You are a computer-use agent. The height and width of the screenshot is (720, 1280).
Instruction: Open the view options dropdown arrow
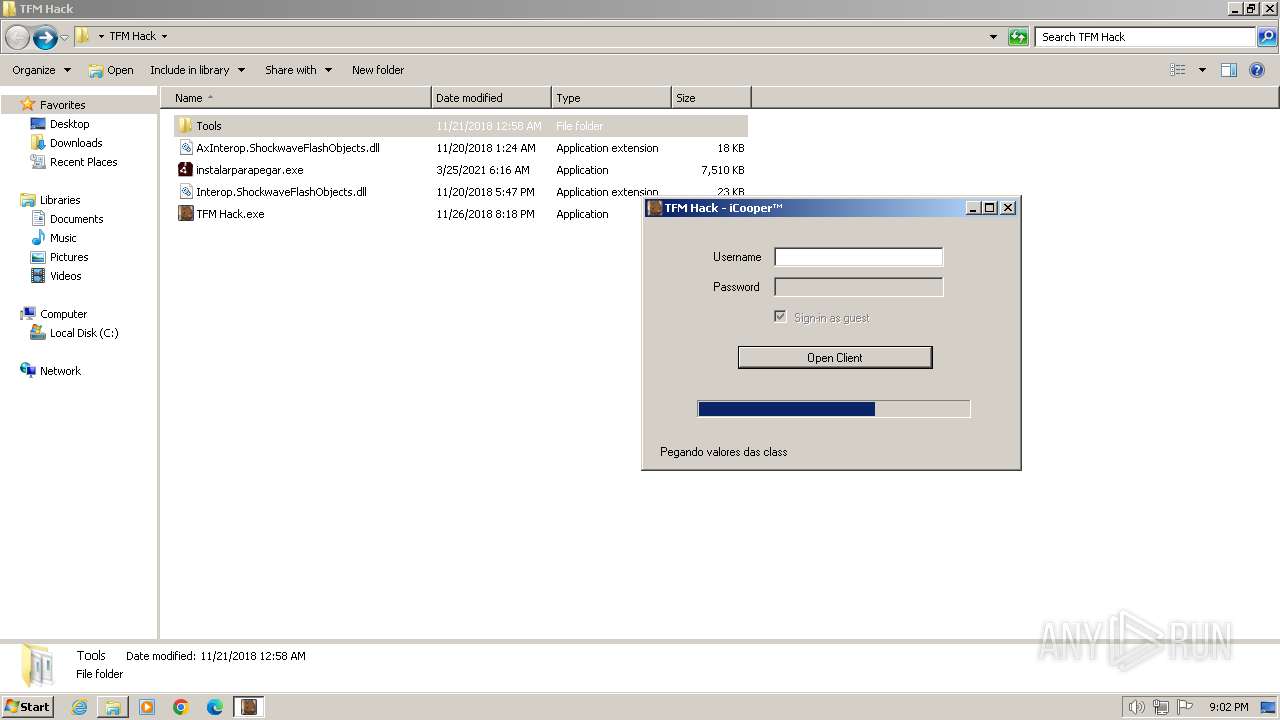tap(1202, 70)
